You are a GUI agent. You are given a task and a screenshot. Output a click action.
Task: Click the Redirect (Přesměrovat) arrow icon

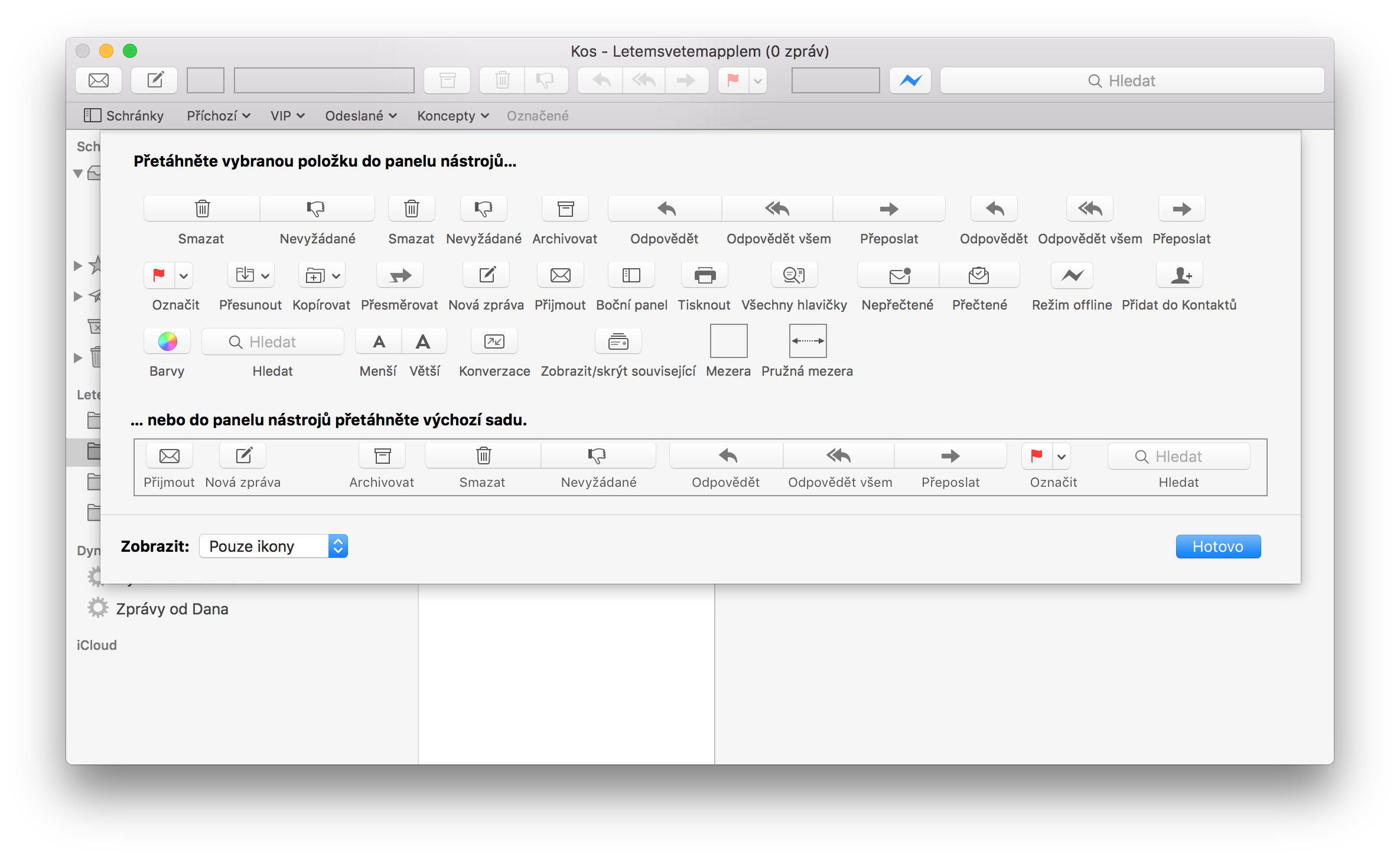pos(400,275)
